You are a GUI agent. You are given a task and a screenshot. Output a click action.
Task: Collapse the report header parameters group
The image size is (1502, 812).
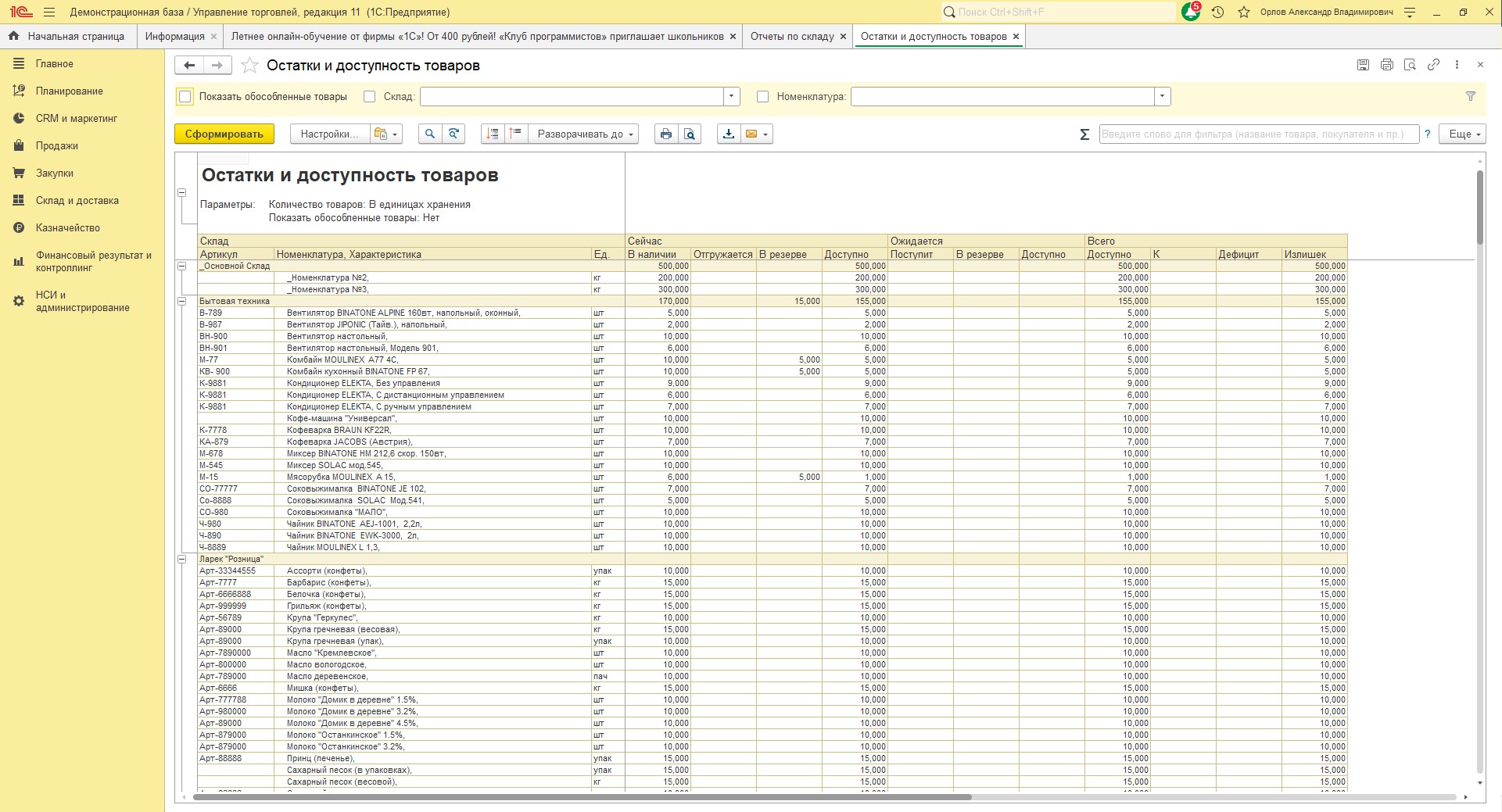tap(182, 192)
